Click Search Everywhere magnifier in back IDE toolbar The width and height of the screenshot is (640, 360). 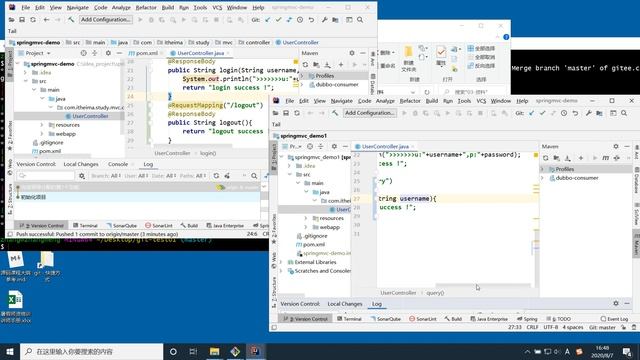click(360, 20)
